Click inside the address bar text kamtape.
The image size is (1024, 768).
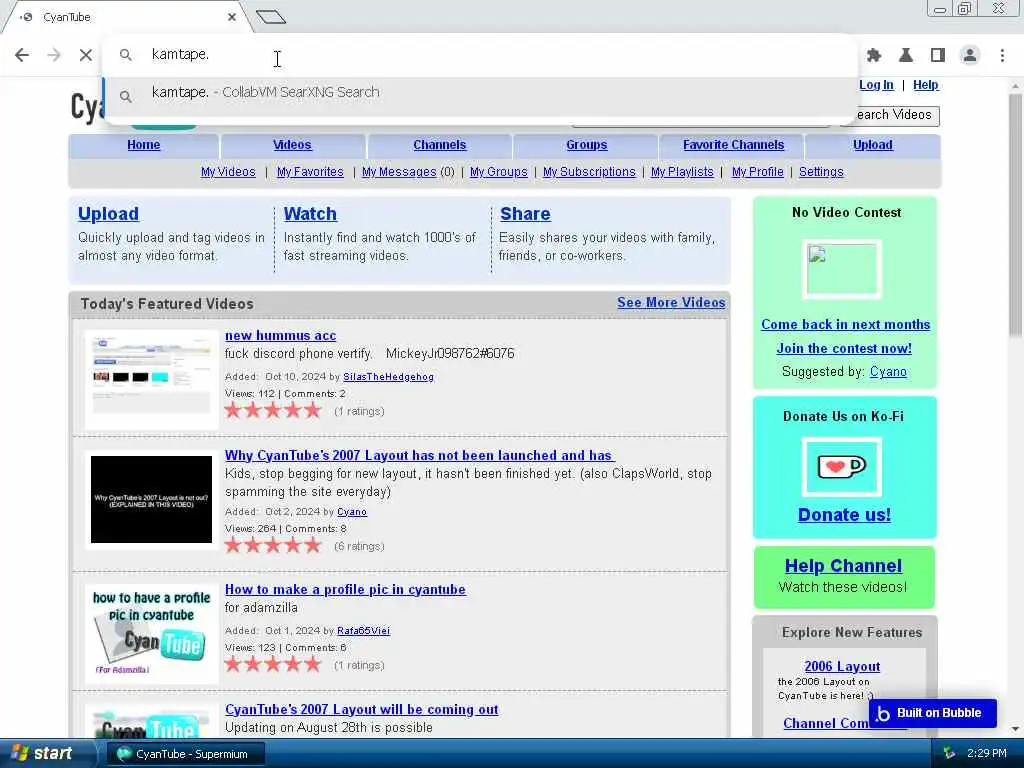180,54
